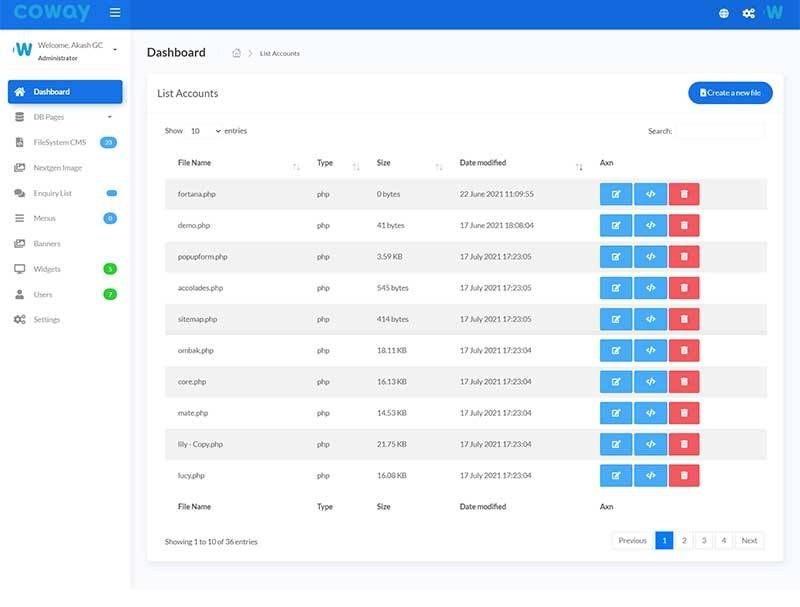The width and height of the screenshot is (800, 607).
Task: Click the hamburger menu icon in header
Action: pos(115,13)
